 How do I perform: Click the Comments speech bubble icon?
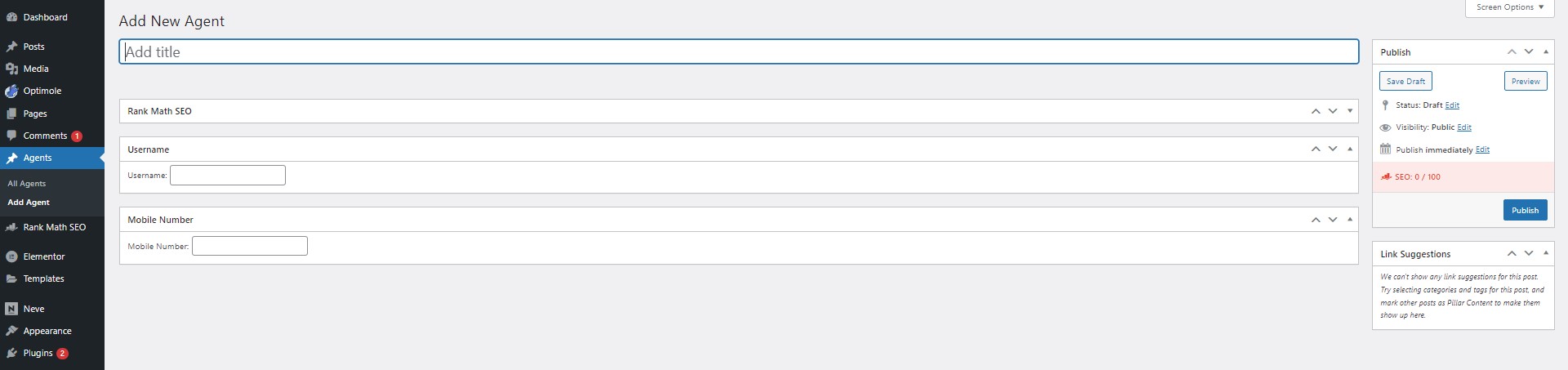[x=11, y=136]
